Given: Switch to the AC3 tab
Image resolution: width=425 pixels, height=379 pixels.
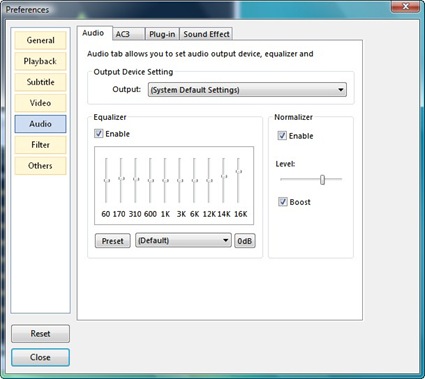Looking at the screenshot, I should click(x=128, y=34).
